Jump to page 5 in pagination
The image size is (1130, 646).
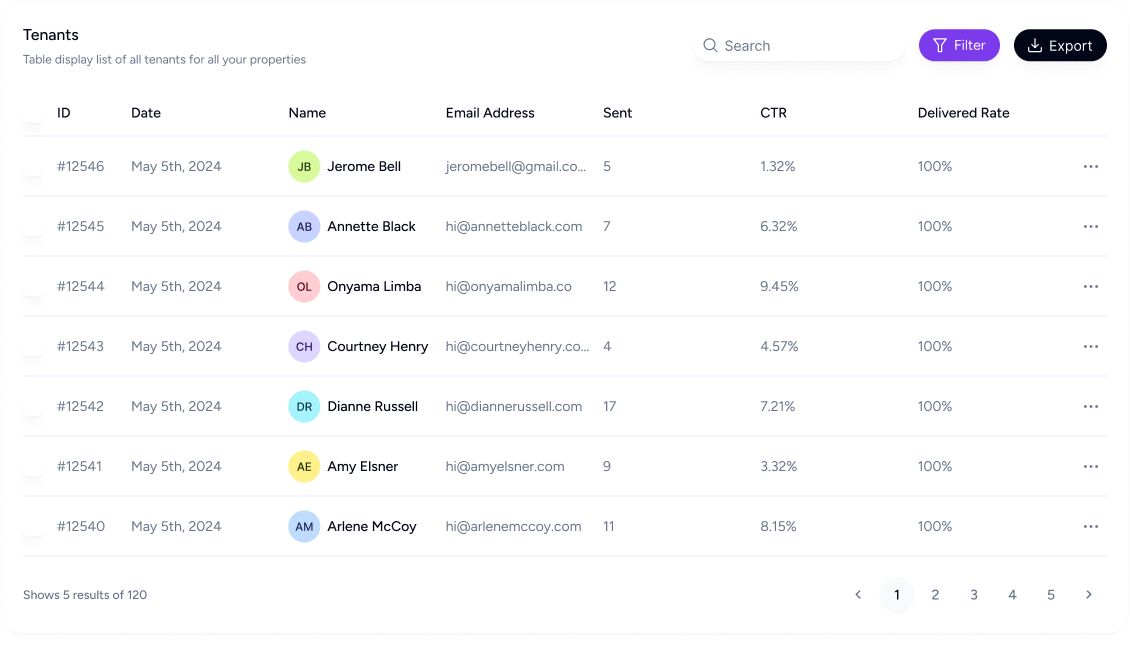tap(1050, 595)
